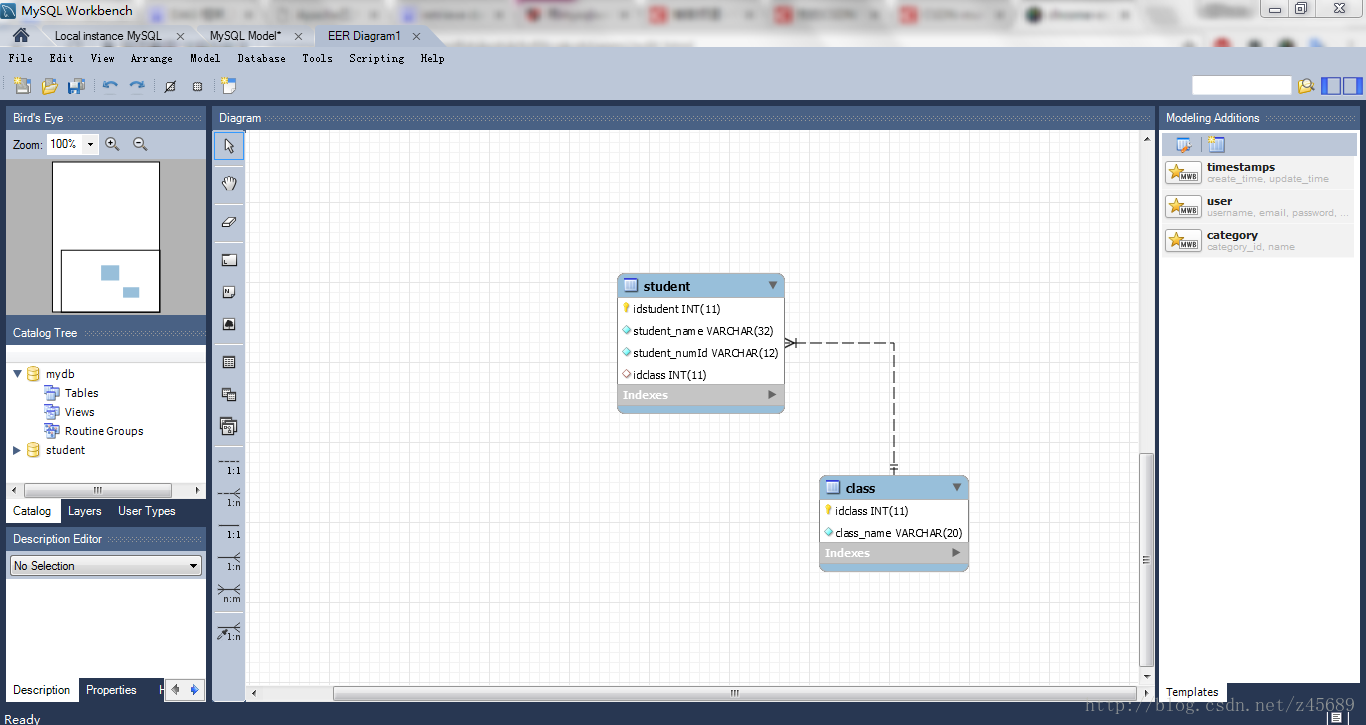The image size is (1366, 725).
Task: Open the zoom percentage dropdown
Action: pos(91,144)
